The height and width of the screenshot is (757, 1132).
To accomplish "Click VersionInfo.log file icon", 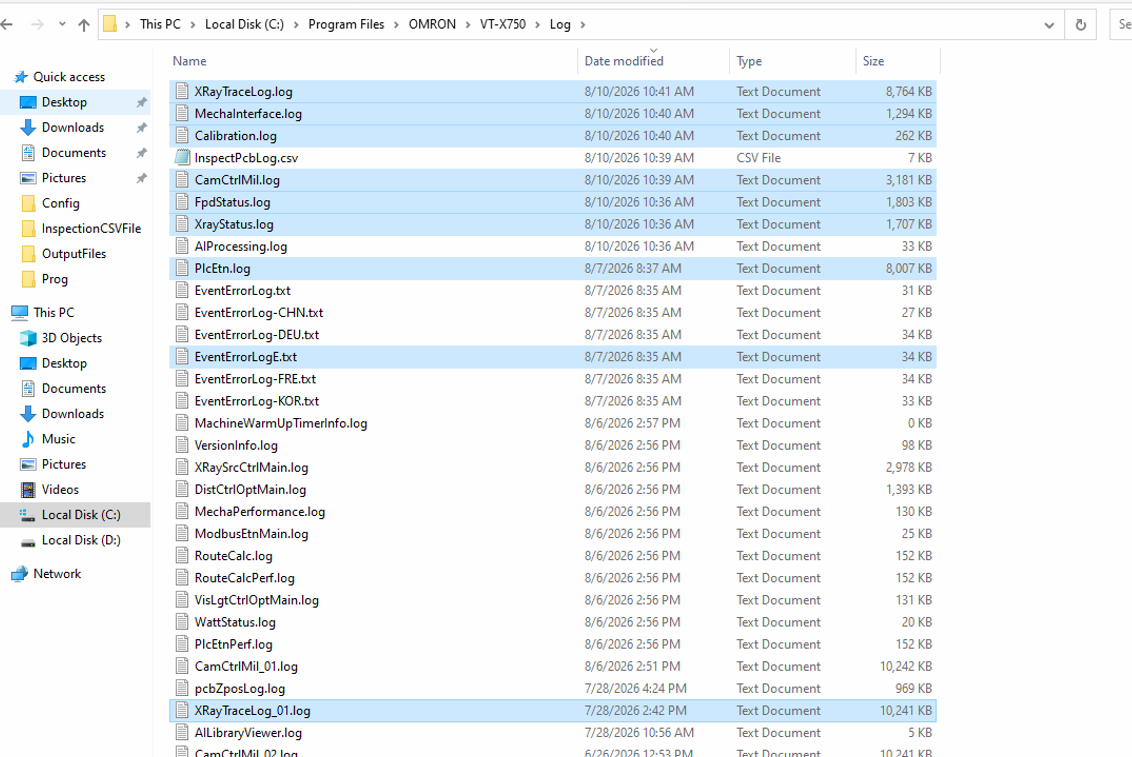I will click(x=182, y=445).
